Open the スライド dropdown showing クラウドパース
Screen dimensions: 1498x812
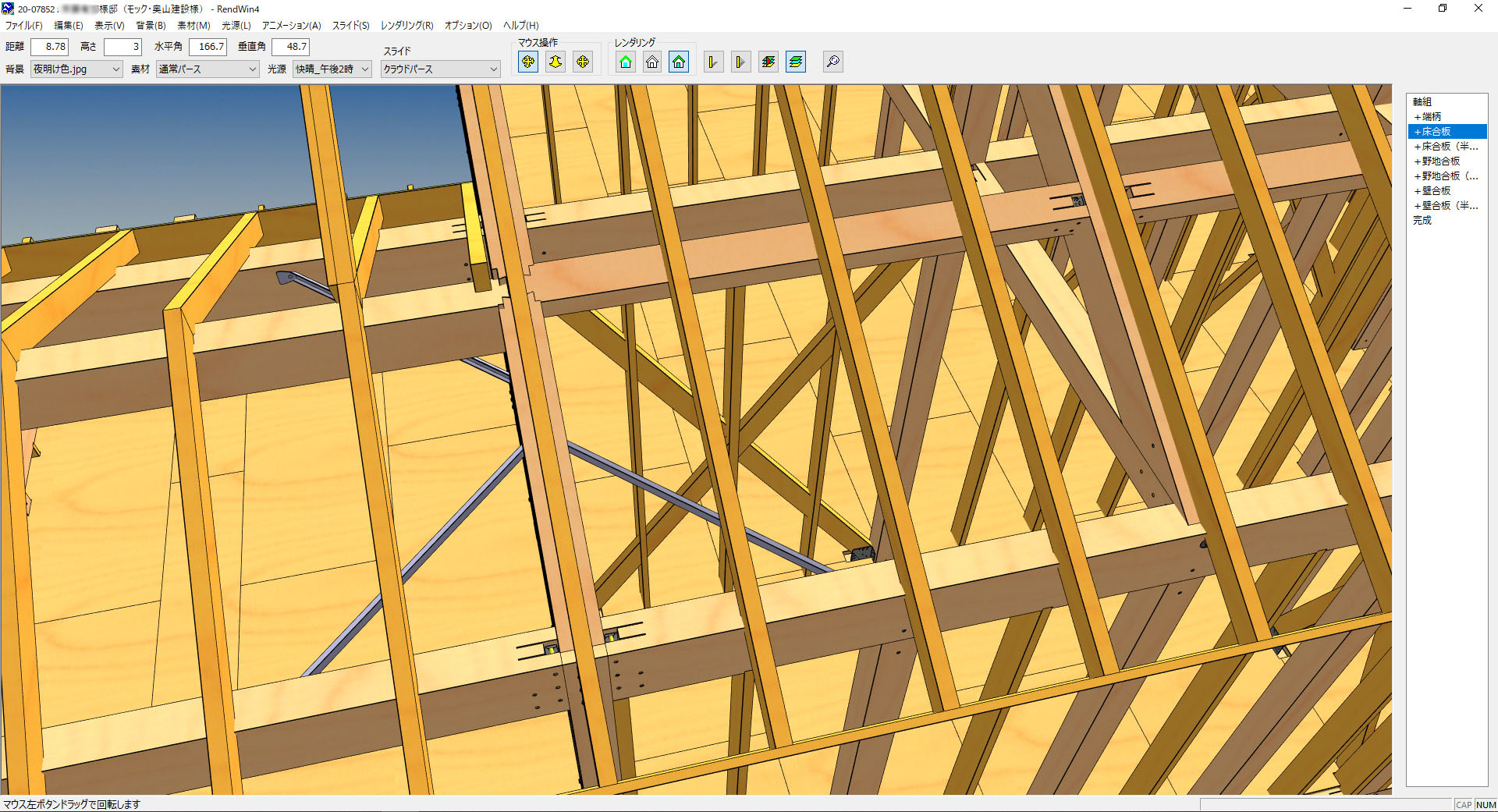pyautogui.click(x=441, y=69)
